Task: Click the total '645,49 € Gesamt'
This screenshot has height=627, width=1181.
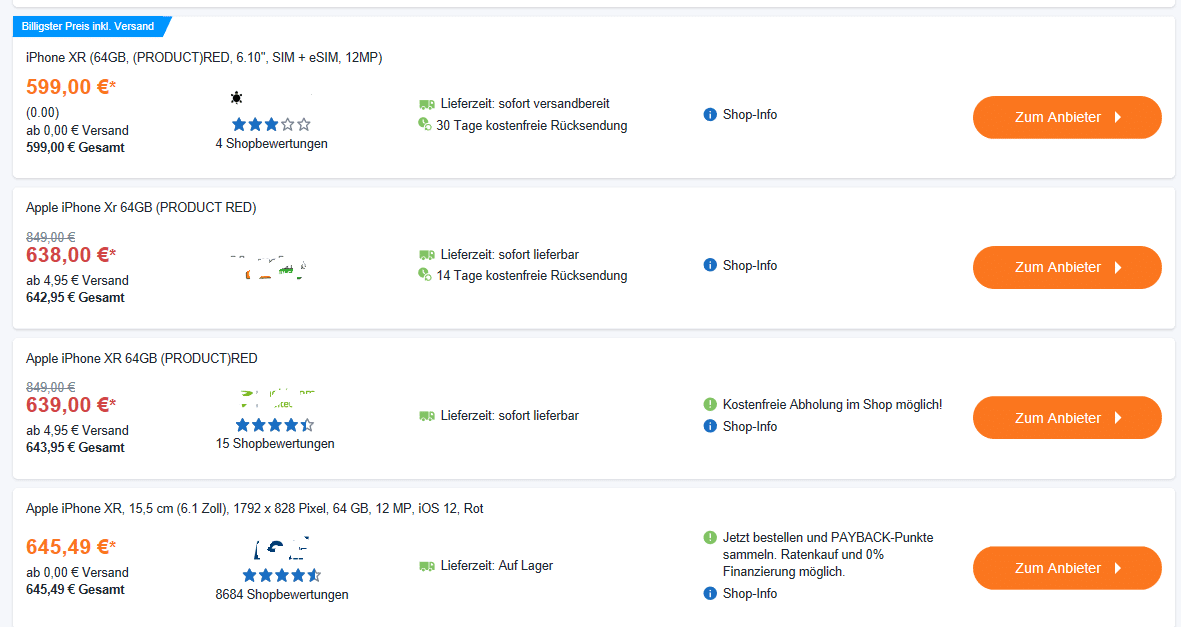Action: tap(75, 590)
